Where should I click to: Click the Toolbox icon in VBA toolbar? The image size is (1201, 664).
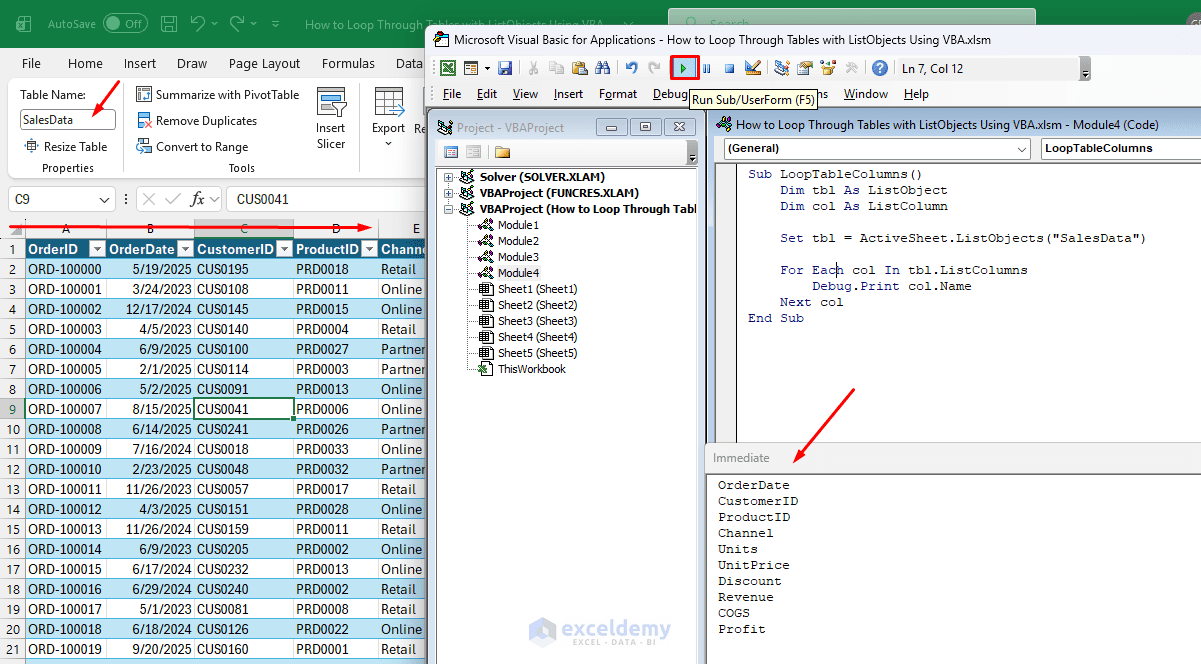pos(851,68)
